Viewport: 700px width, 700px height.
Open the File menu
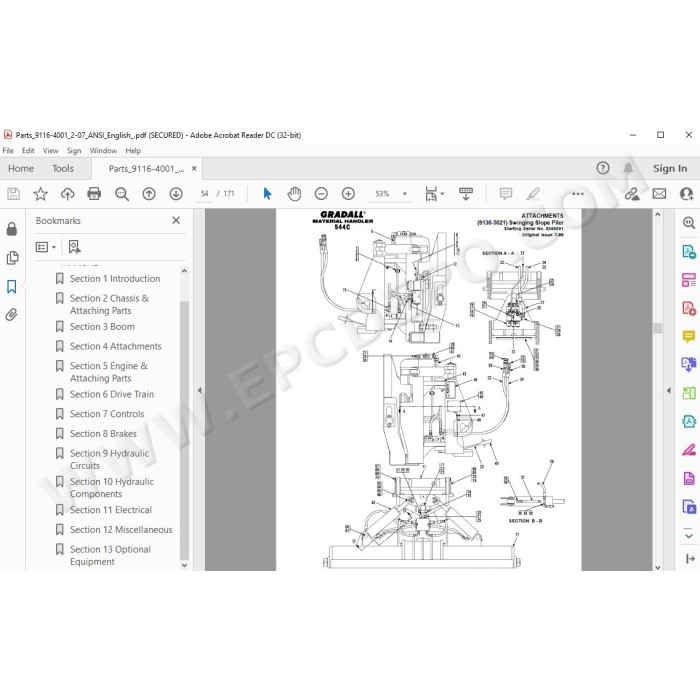coord(8,150)
